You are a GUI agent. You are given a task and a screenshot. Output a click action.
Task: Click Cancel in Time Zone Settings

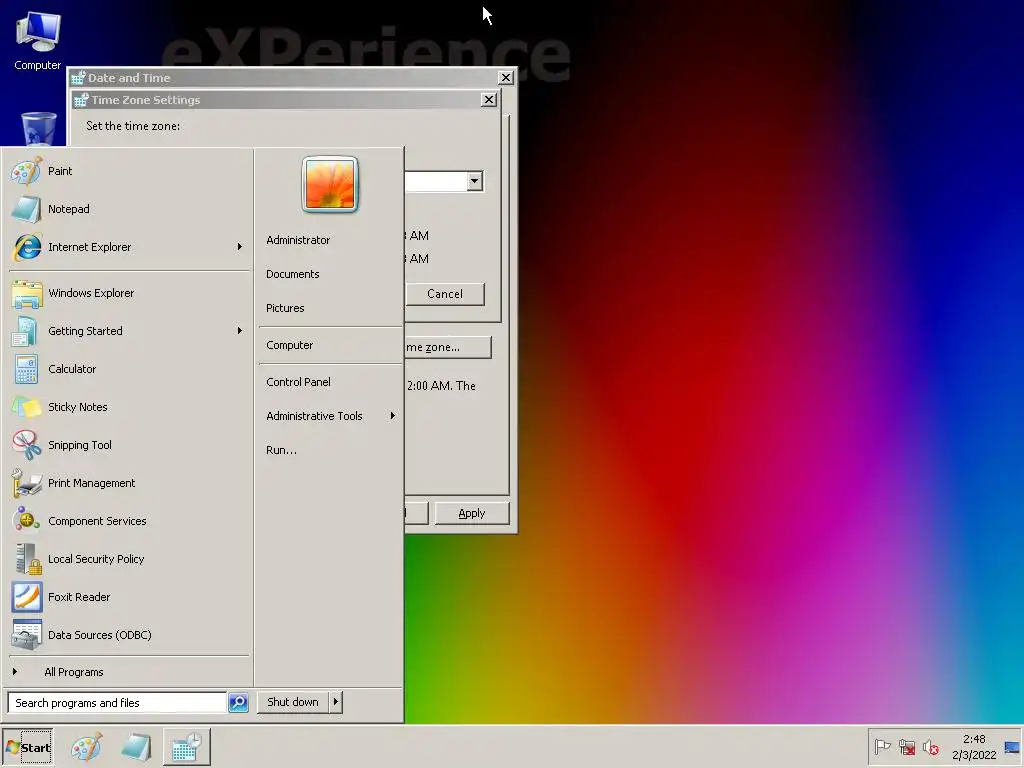445,294
